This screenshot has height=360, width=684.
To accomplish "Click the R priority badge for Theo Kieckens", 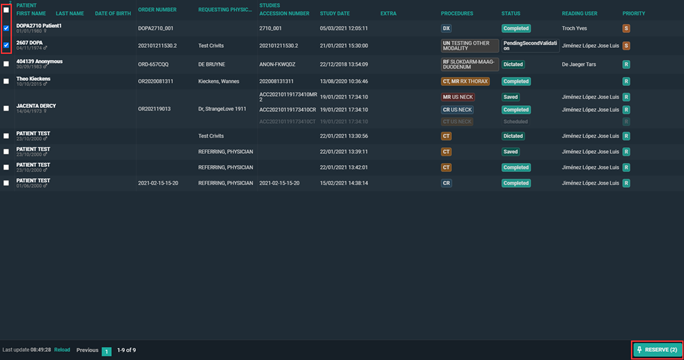I will (626, 82).
